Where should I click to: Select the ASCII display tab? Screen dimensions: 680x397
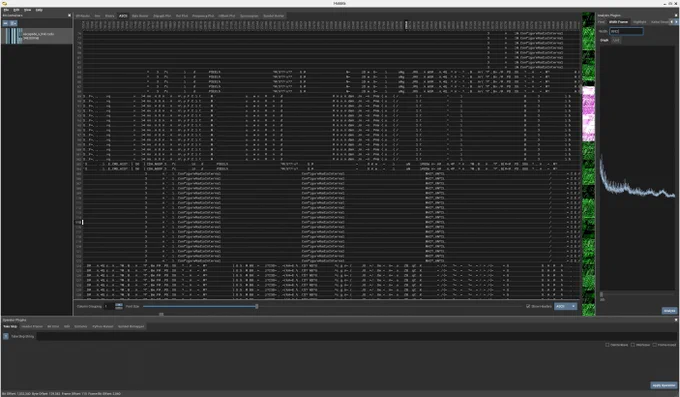tap(123, 16)
